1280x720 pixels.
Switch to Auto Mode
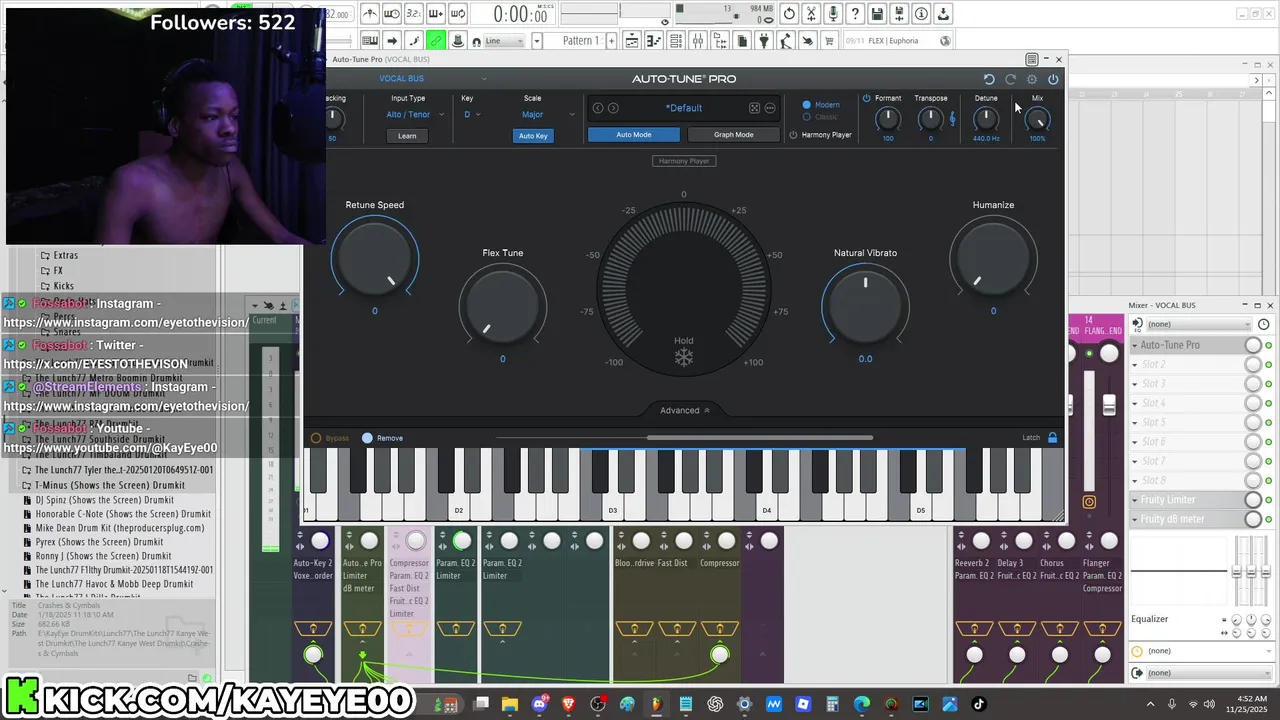tap(634, 135)
